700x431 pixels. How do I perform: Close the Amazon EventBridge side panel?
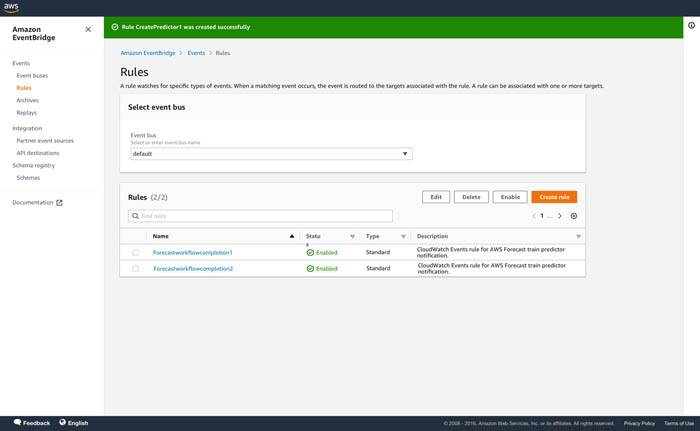88,29
